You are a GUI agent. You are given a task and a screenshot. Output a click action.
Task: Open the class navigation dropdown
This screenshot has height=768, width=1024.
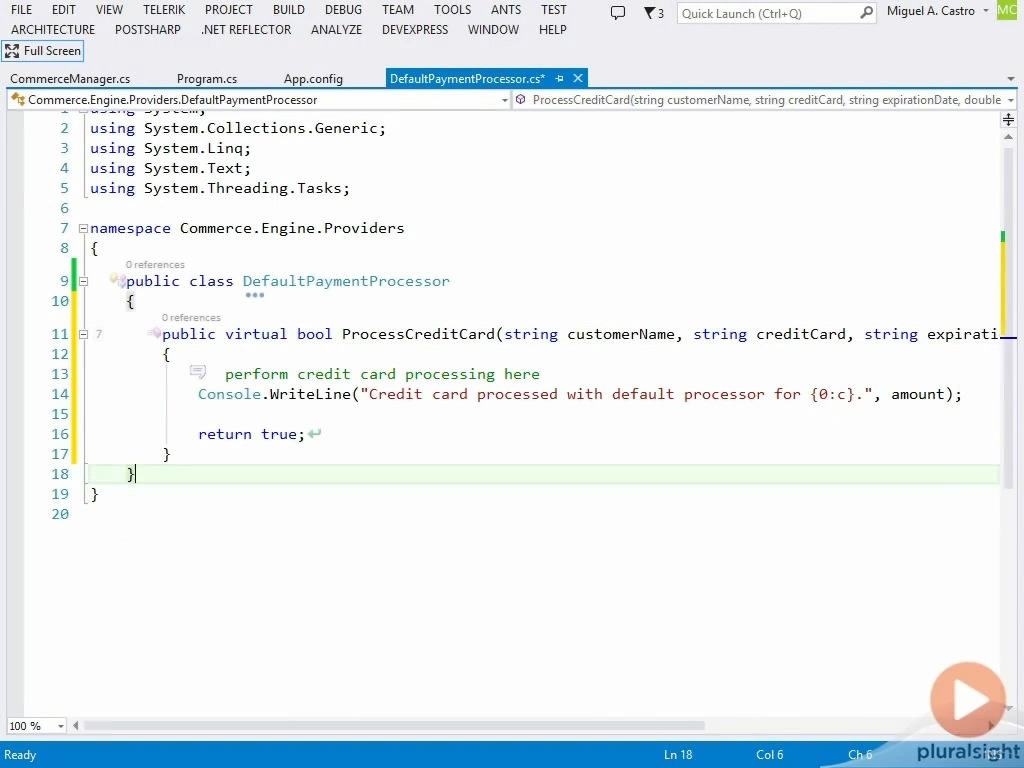point(504,100)
